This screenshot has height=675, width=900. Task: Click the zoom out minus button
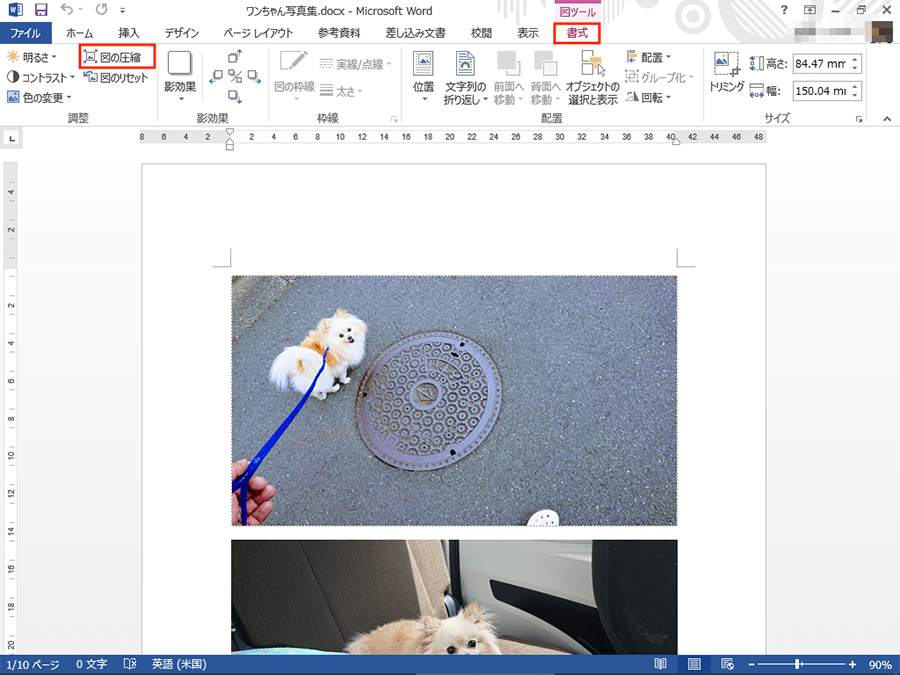(751, 665)
